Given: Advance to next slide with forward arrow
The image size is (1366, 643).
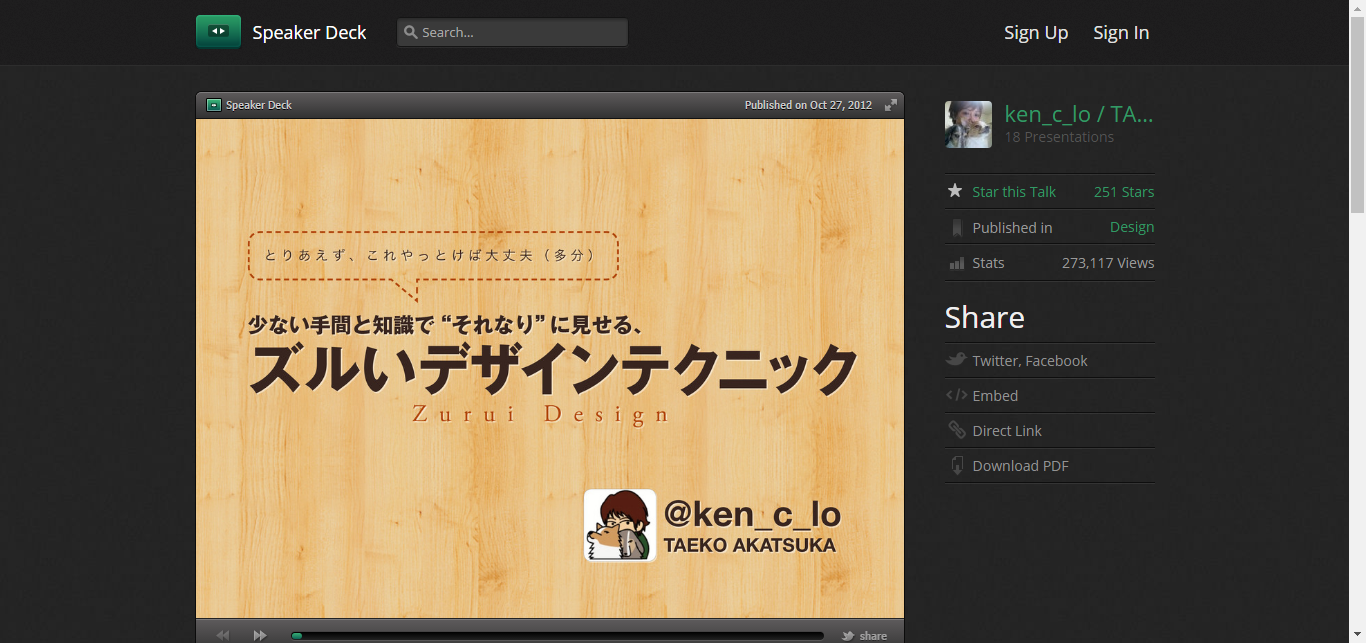Looking at the screenshot, I should (x=260, y=635).
